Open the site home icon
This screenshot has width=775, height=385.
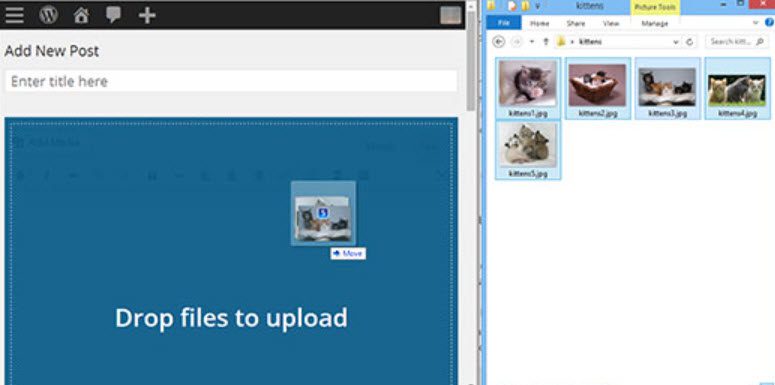(81, 15)
